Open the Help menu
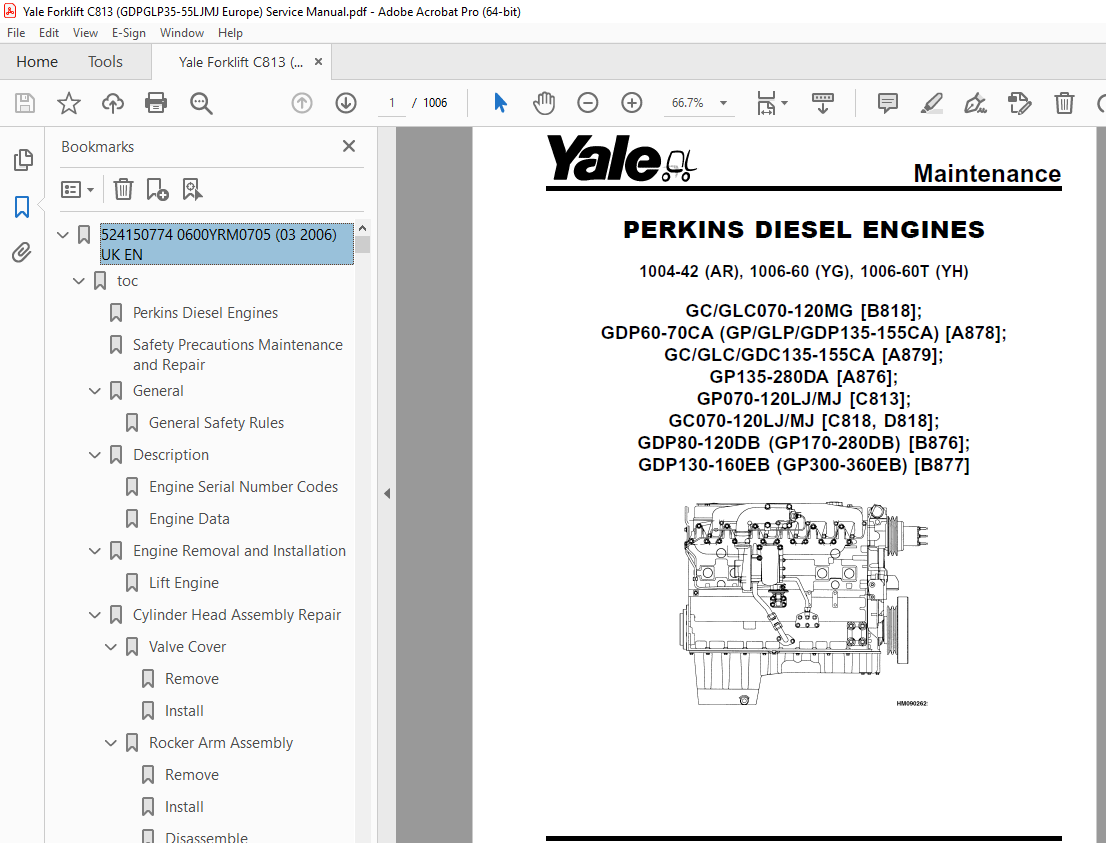 [x=230, y=32]
